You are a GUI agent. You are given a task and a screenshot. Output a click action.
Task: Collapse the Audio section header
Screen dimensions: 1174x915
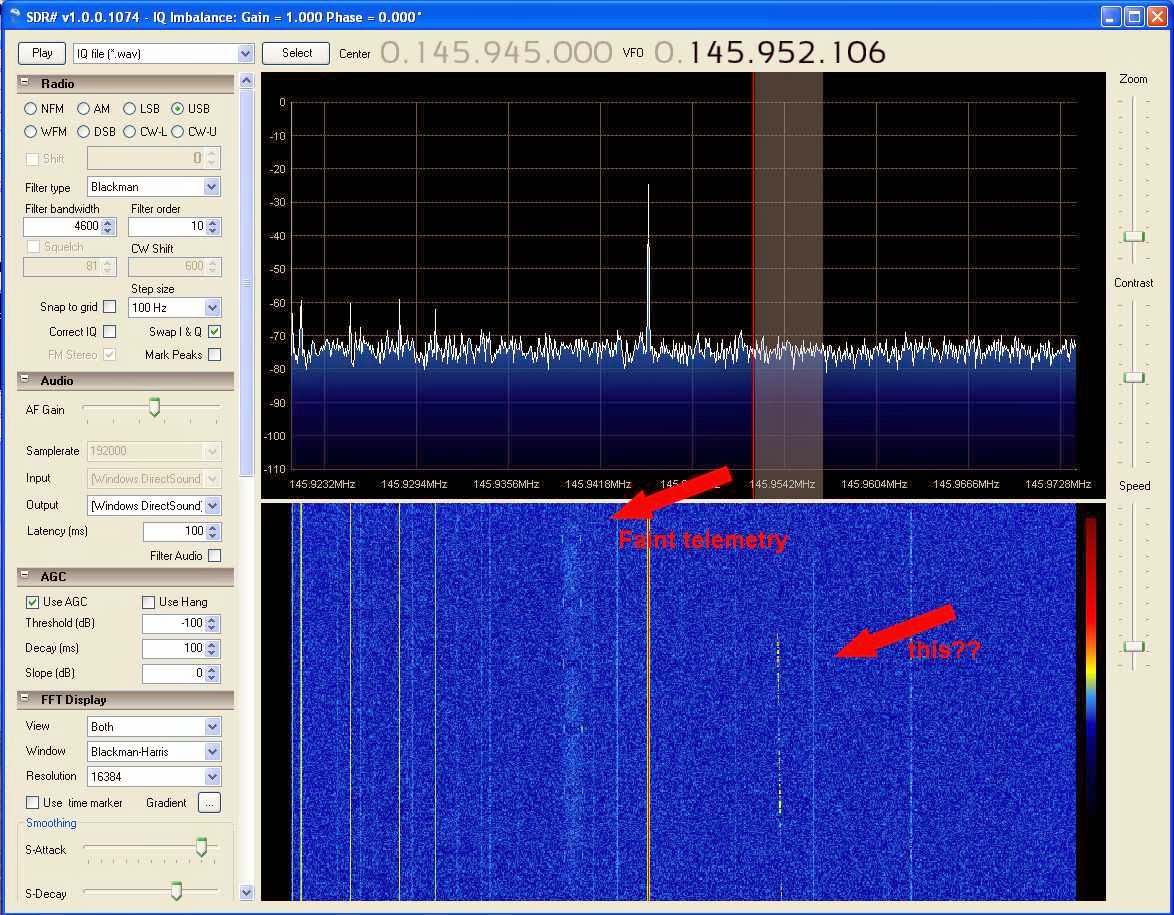click(26, 381)
